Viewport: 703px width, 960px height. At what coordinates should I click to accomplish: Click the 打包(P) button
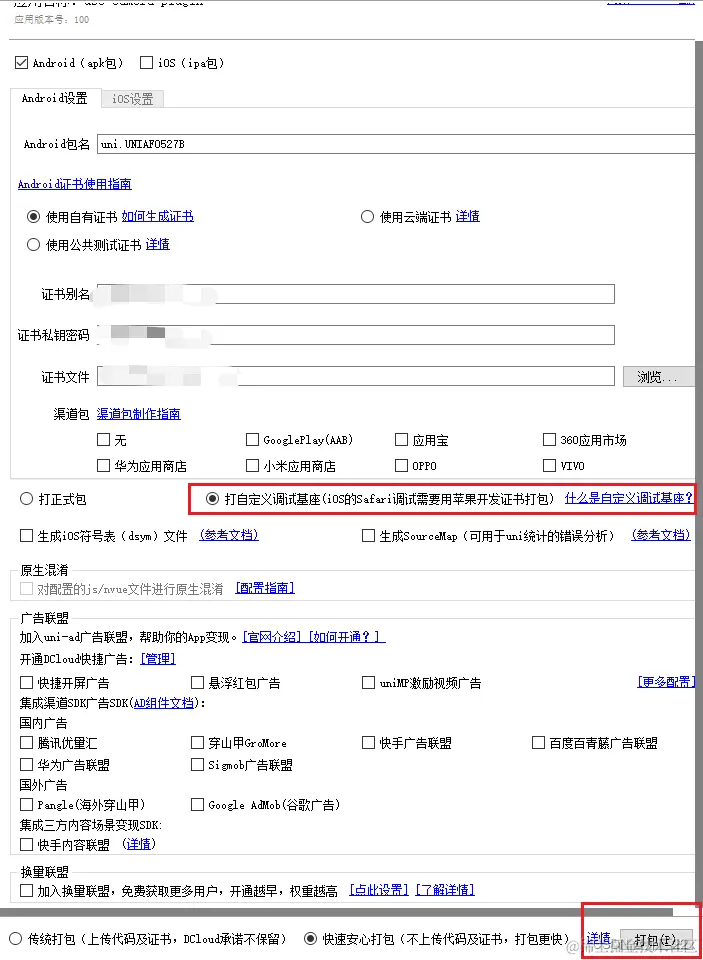[656, 939]
